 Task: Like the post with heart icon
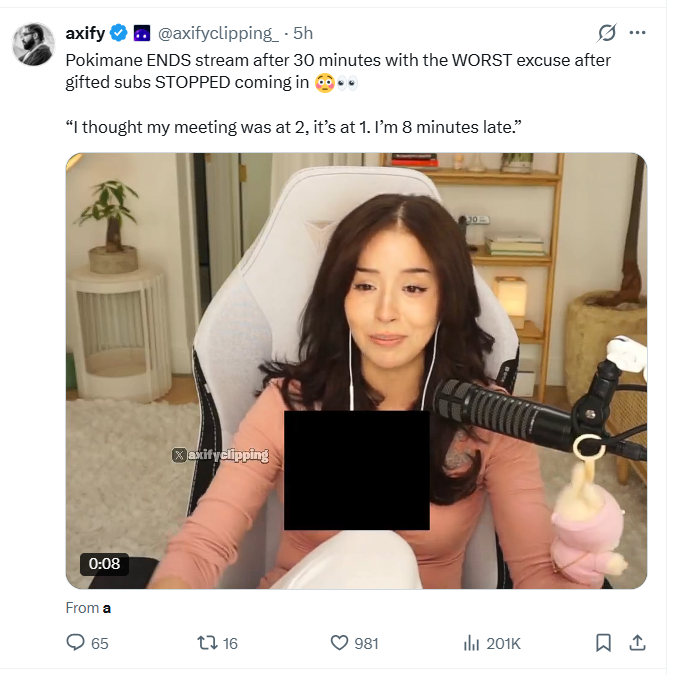click(339, 643)
